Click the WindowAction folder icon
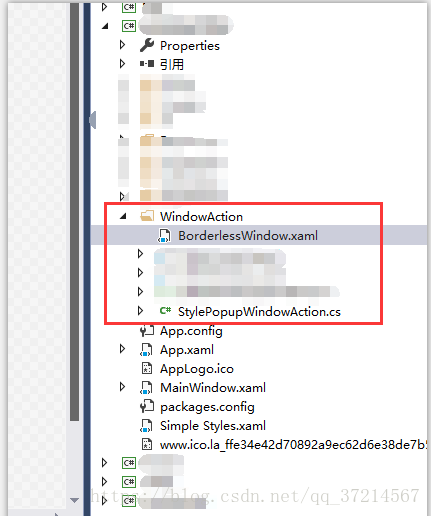431x516 pixels. tap(147, 216)
